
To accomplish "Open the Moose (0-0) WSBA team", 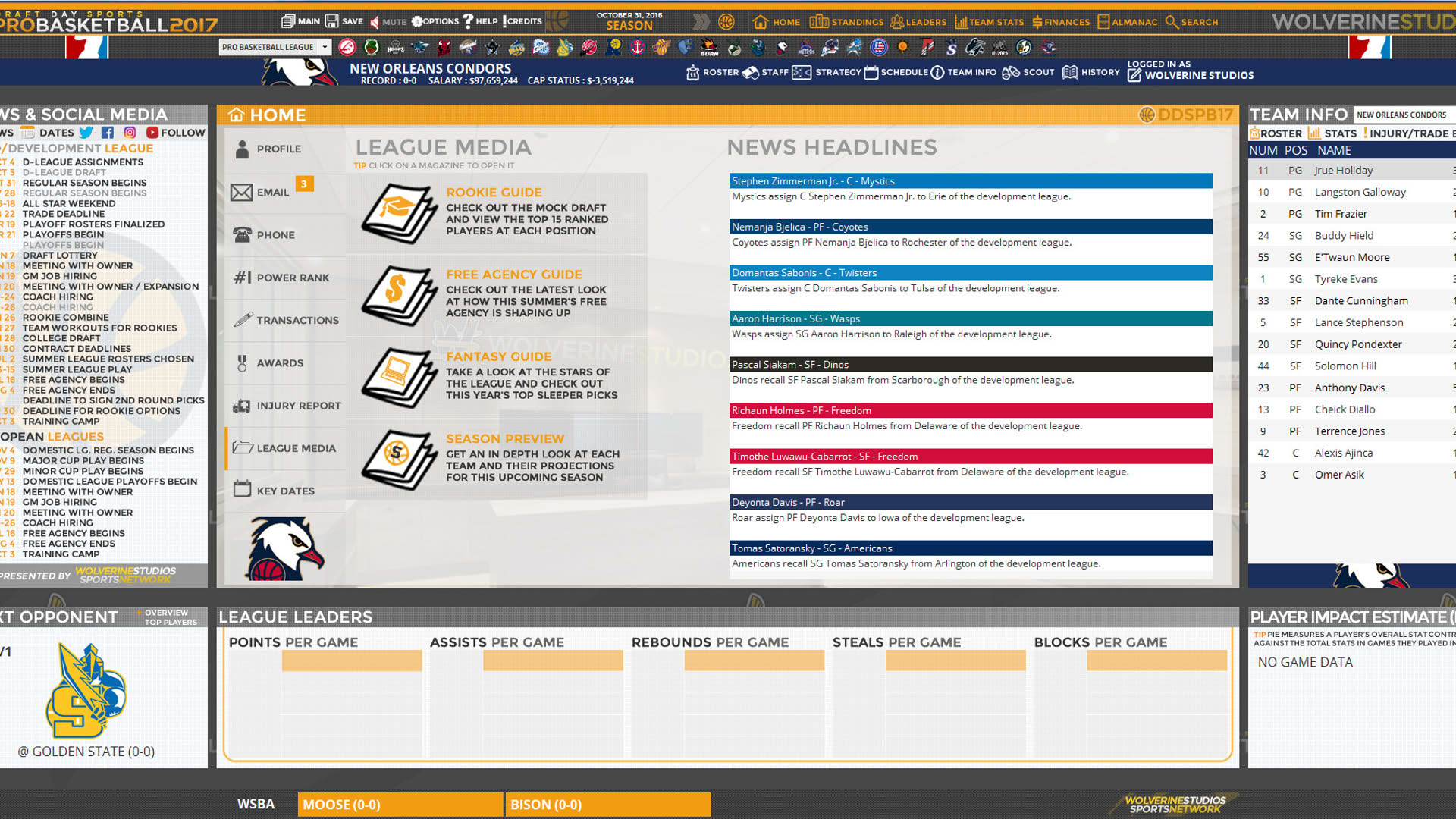I will coord(400,805).
